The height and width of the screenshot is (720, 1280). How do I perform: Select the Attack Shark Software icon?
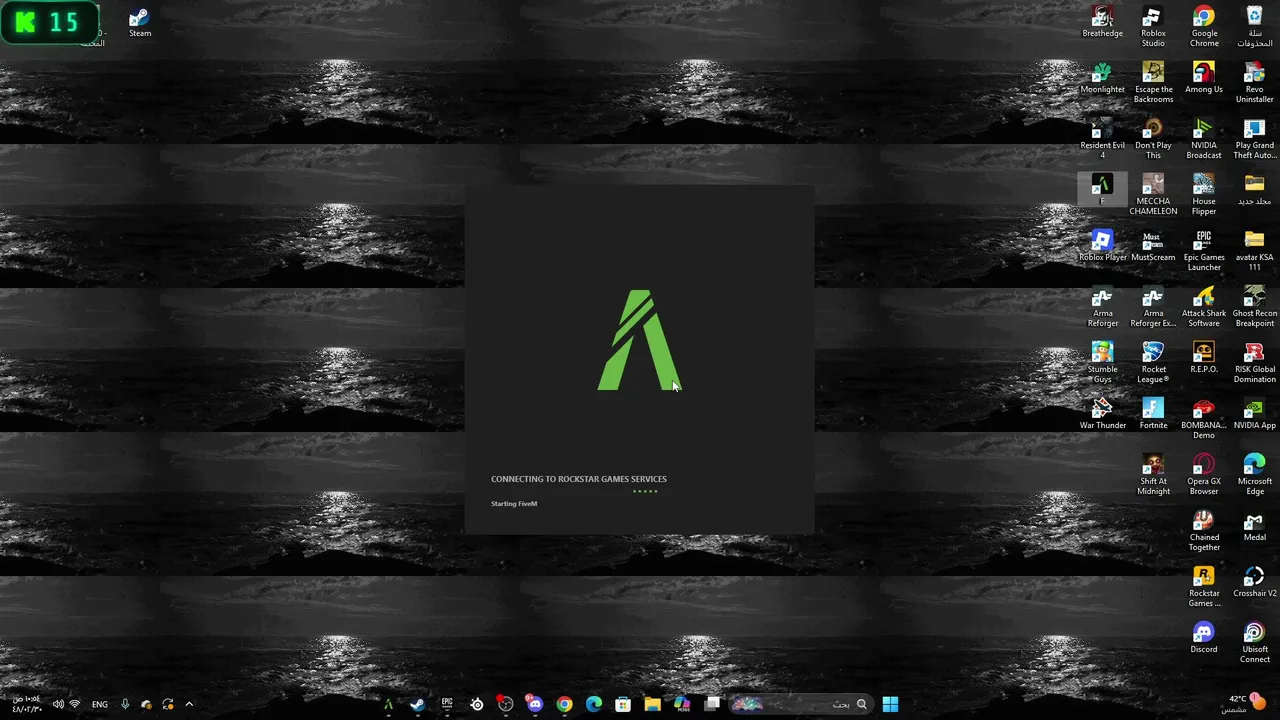[x=1204, y=307]
